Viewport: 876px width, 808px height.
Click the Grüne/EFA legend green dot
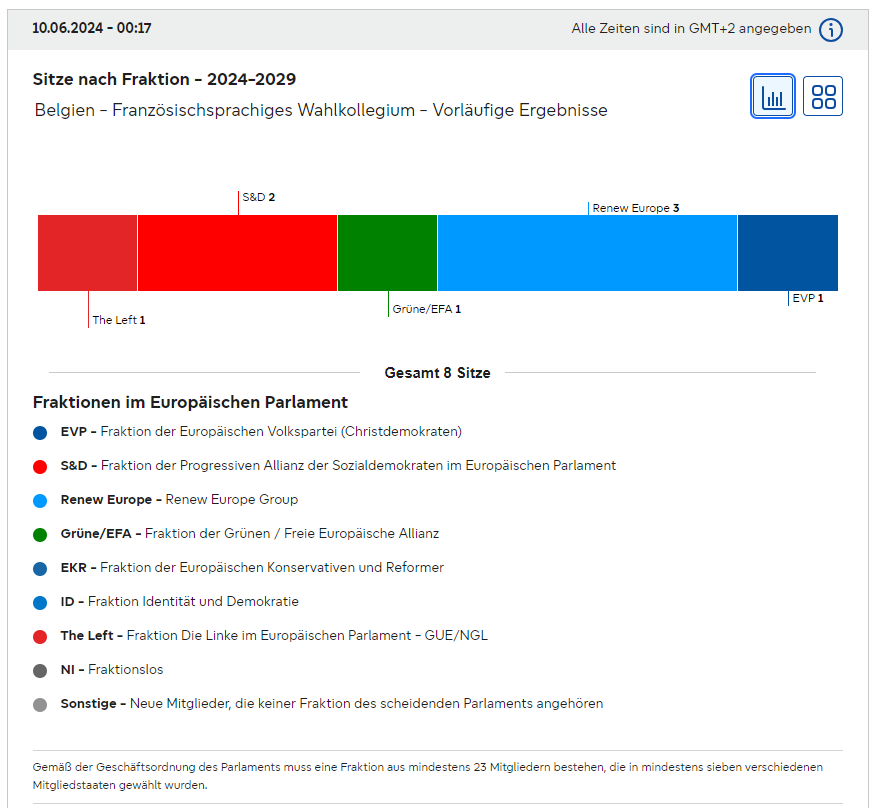pyautogui.click(x=40, y=535)
